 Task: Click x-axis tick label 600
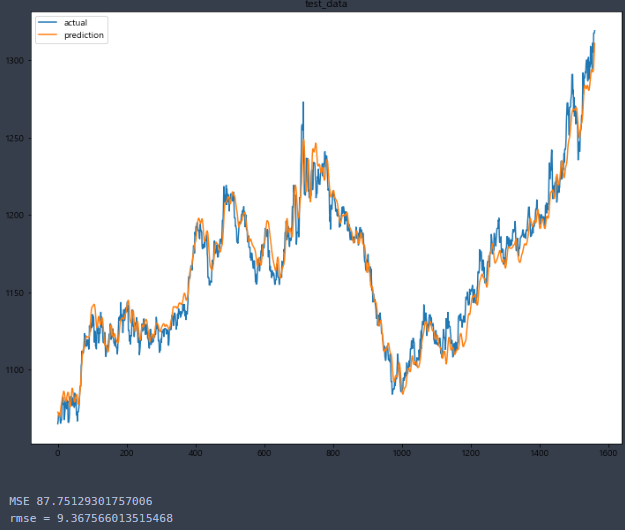pyautogui.click(x=264, y=453)
